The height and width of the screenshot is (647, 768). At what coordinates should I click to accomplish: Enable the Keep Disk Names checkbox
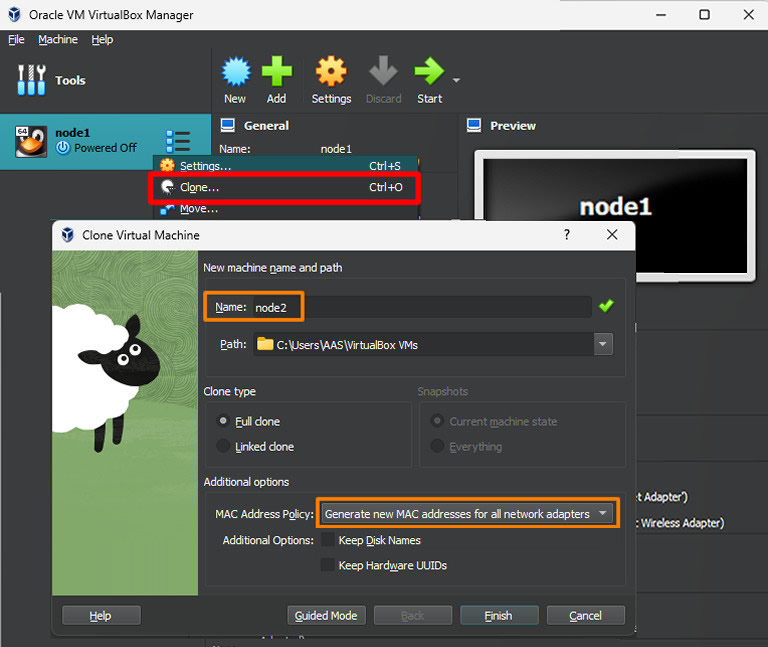(x=327, y=540)
